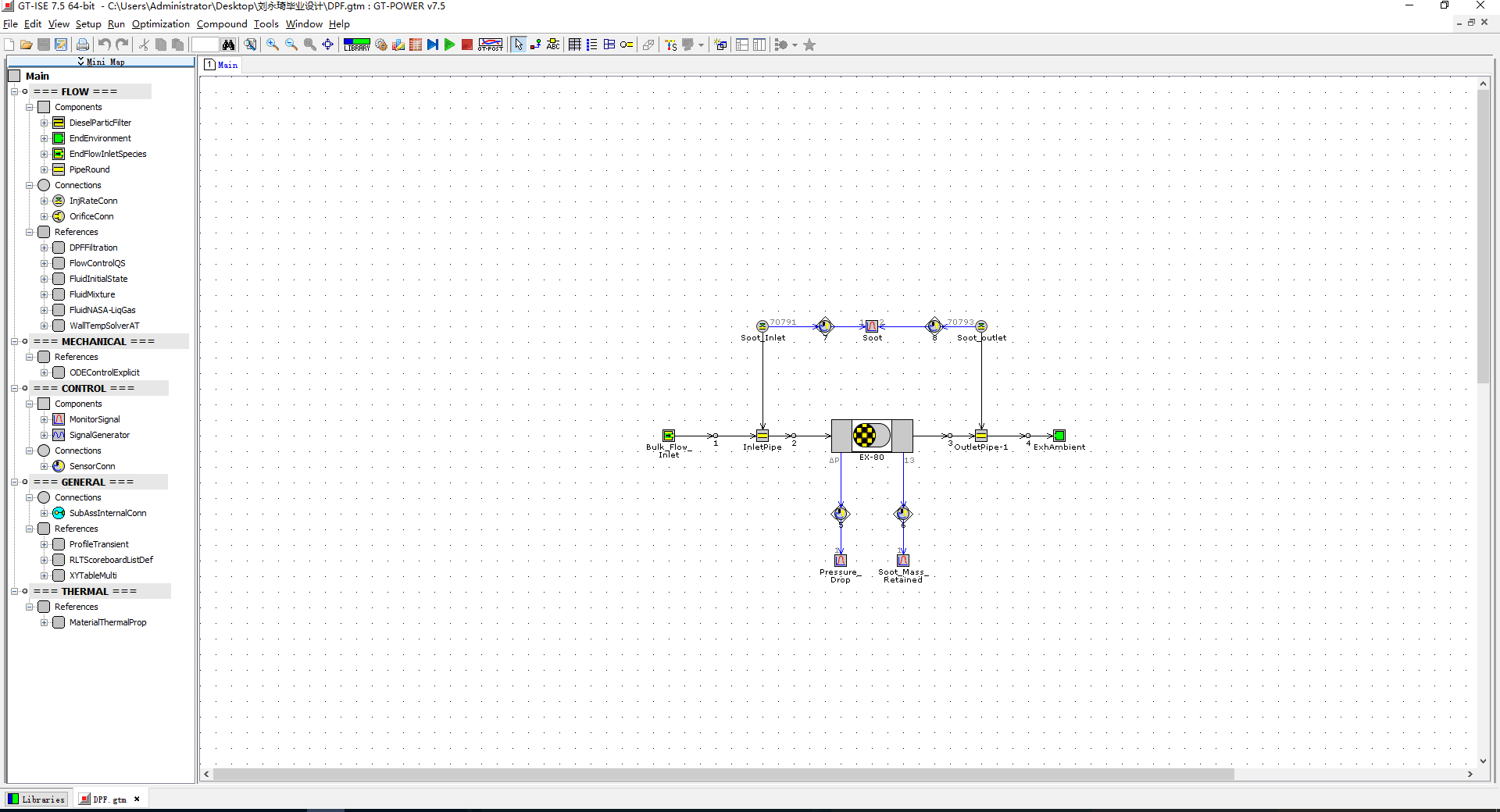Open the Template Library
1500x812 pixels.
357,45
